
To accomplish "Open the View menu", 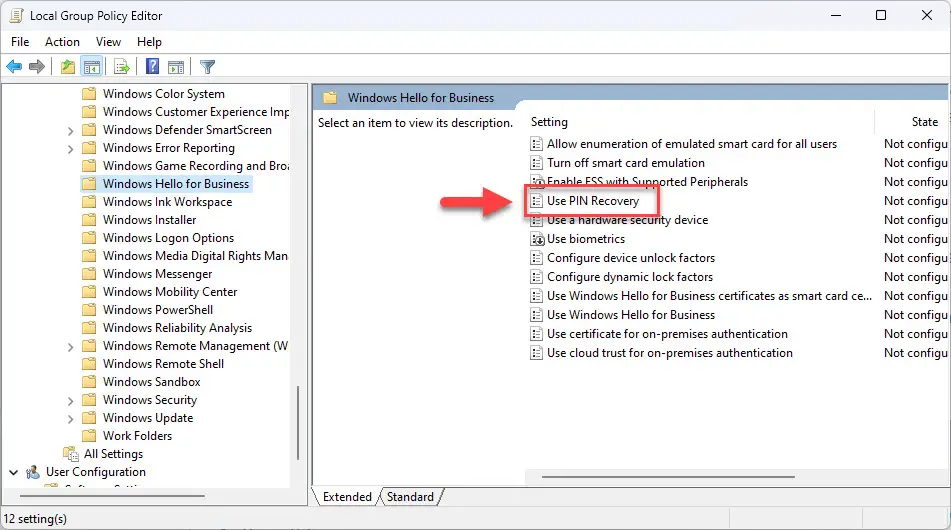I will click(x=108, y=42).
